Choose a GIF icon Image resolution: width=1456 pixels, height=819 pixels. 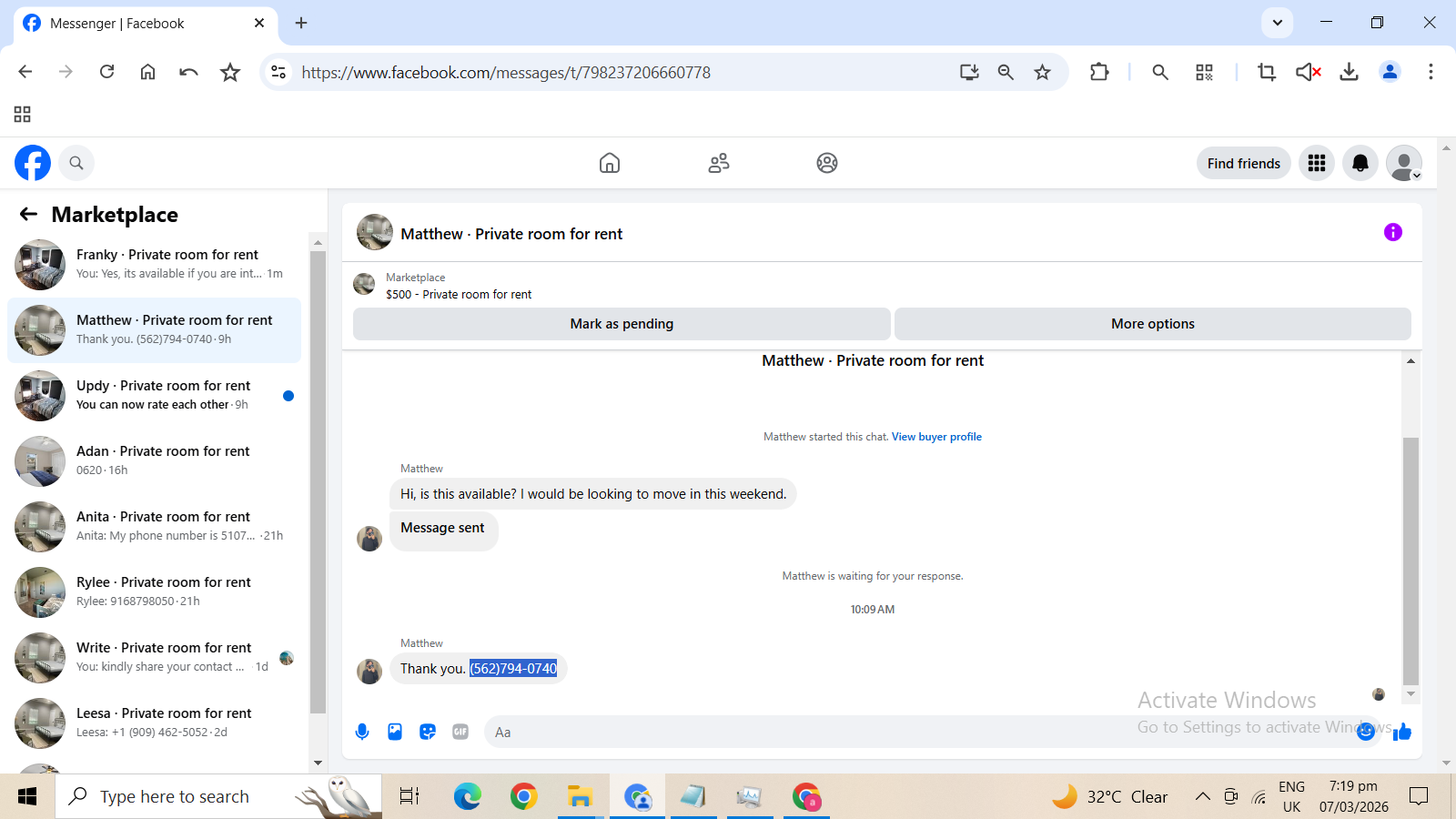[x=460, y=732]
